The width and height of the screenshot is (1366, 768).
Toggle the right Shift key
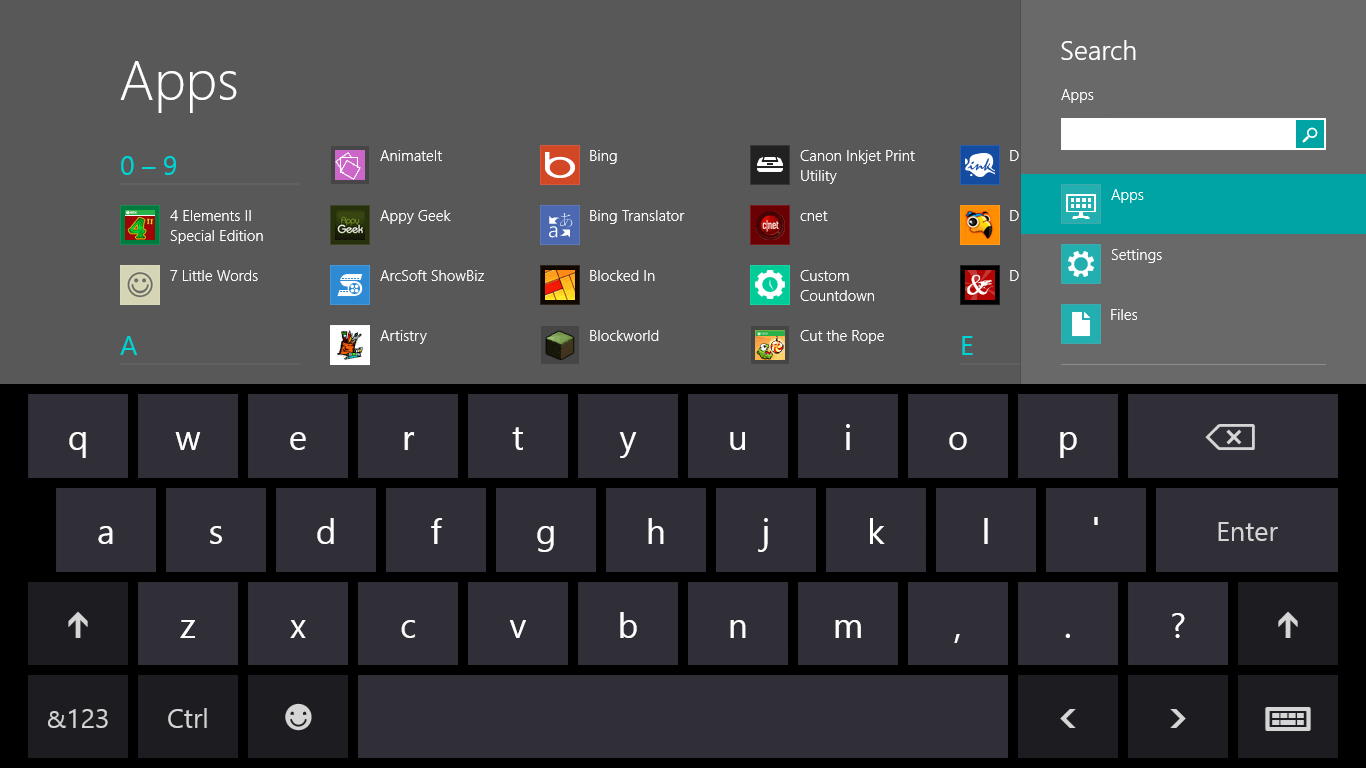(1288, 624)
